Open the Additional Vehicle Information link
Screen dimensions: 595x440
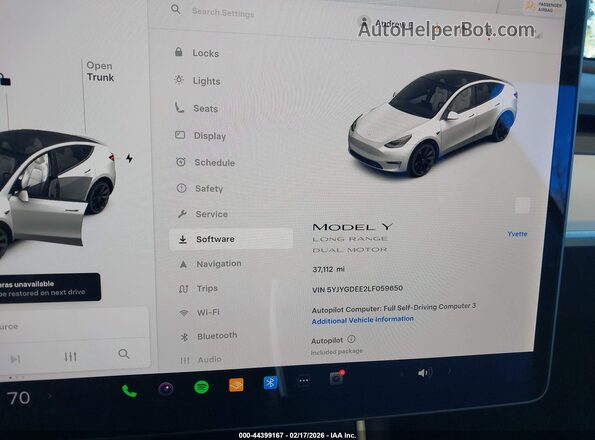click(362, 320)
